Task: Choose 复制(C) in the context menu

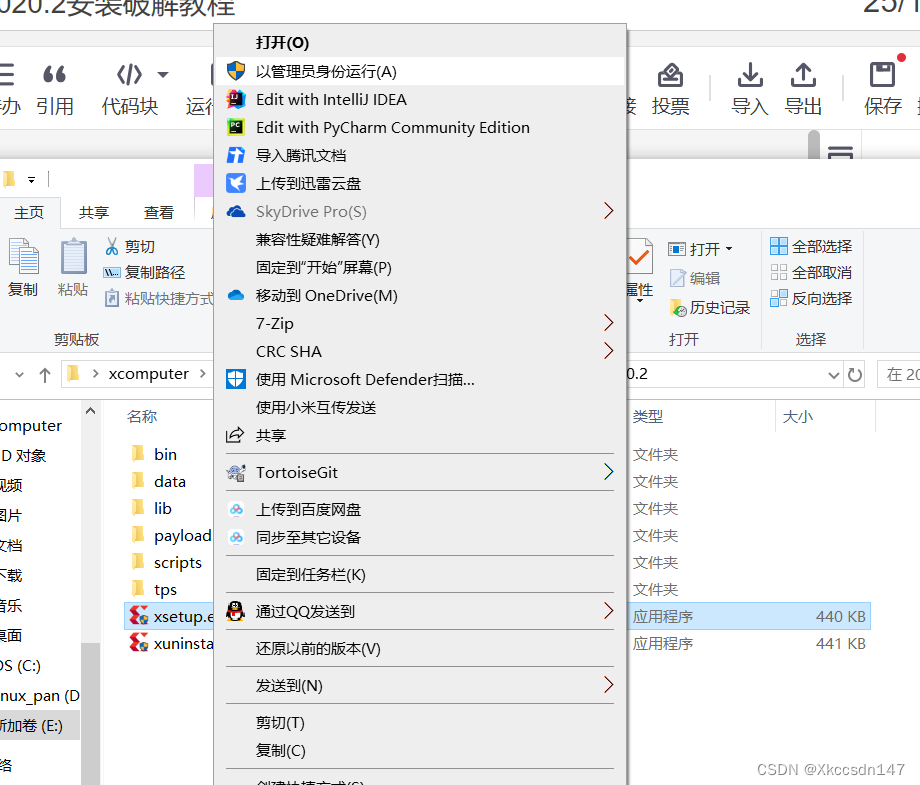Action: coord(420,750)
